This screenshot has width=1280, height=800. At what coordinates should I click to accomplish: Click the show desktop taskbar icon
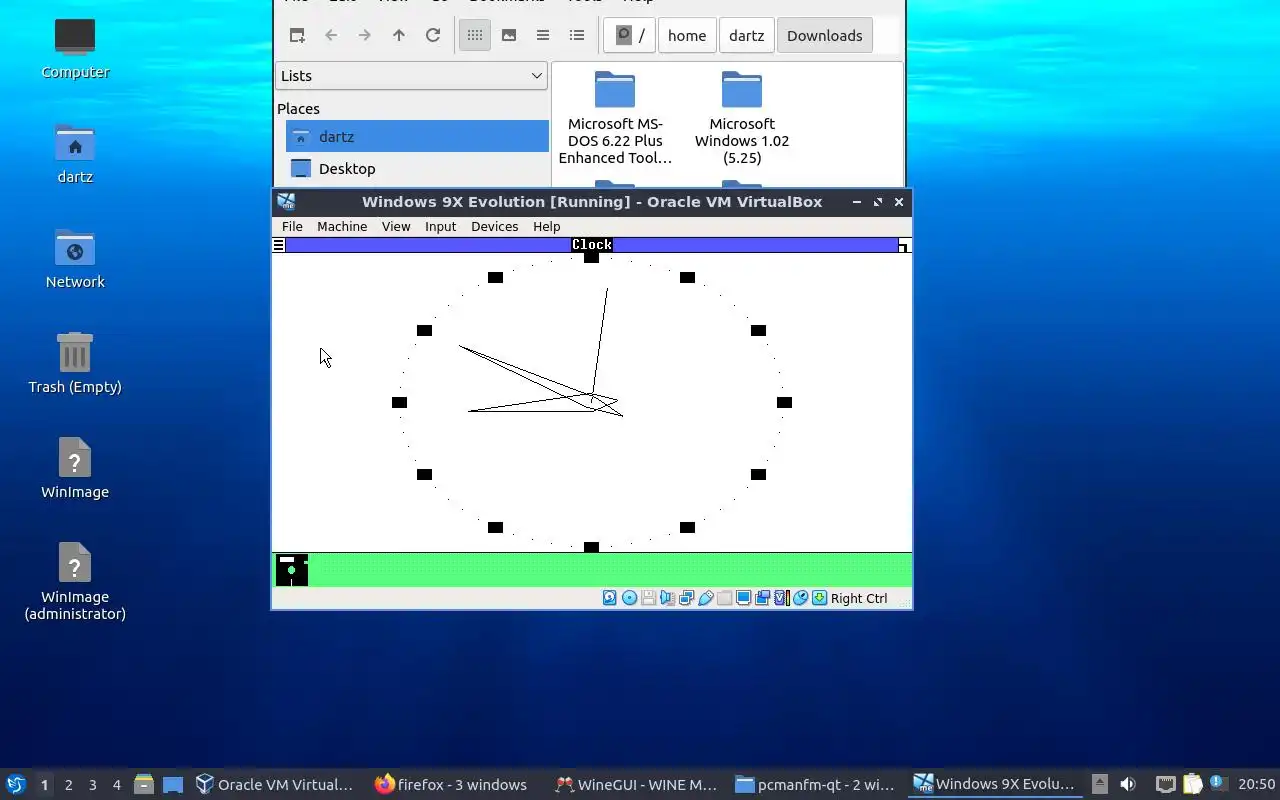coord(173,784)
